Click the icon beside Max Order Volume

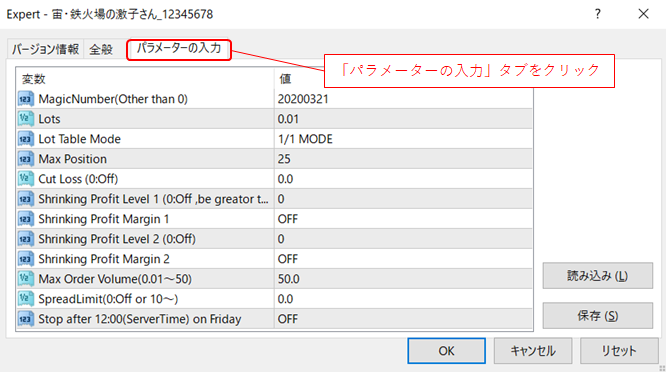(25, 279)
